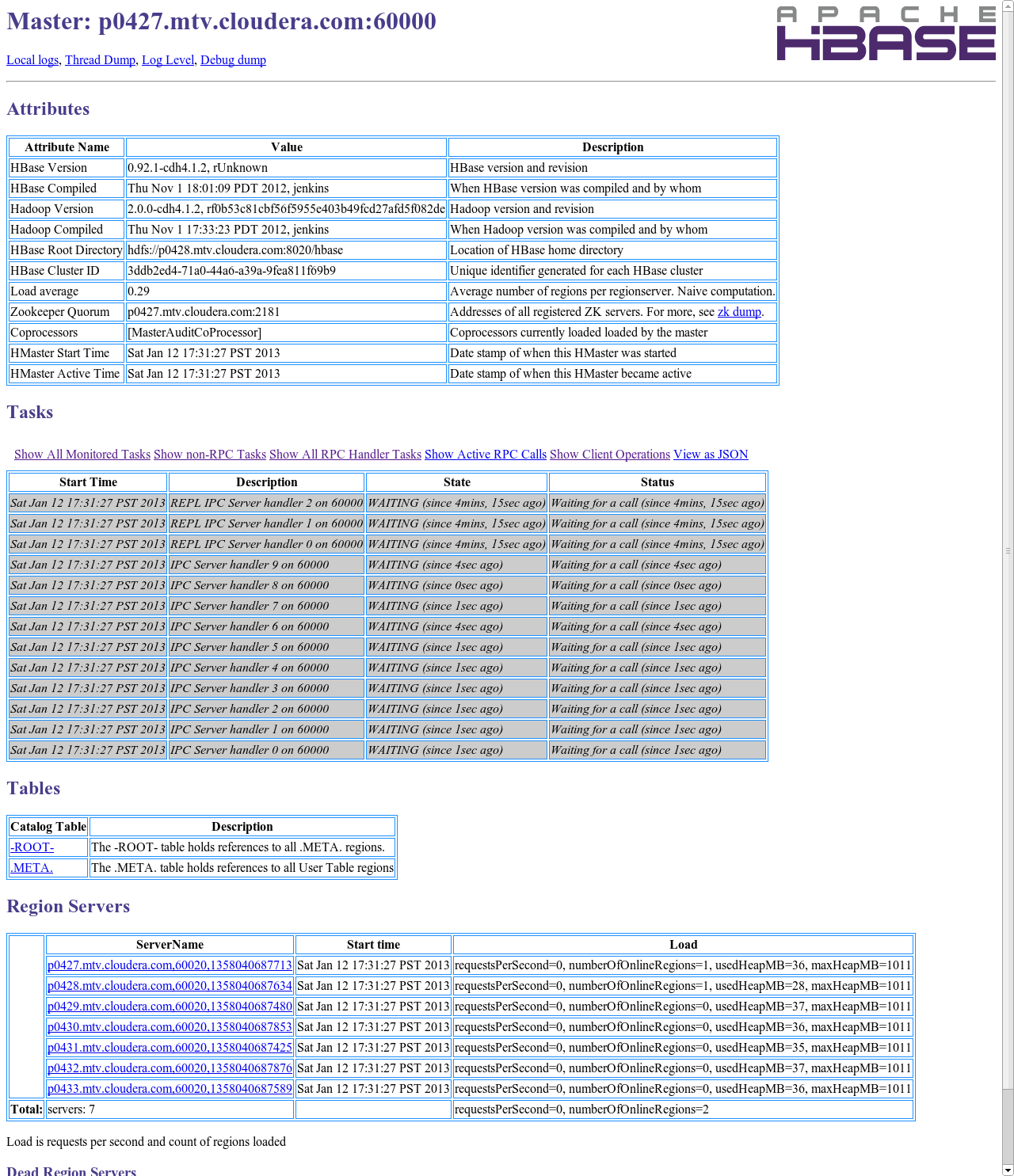The width and height of the screenshot is (1014, 1176).
Task: Show Client Operations
Action: click(x=609, y=454)
